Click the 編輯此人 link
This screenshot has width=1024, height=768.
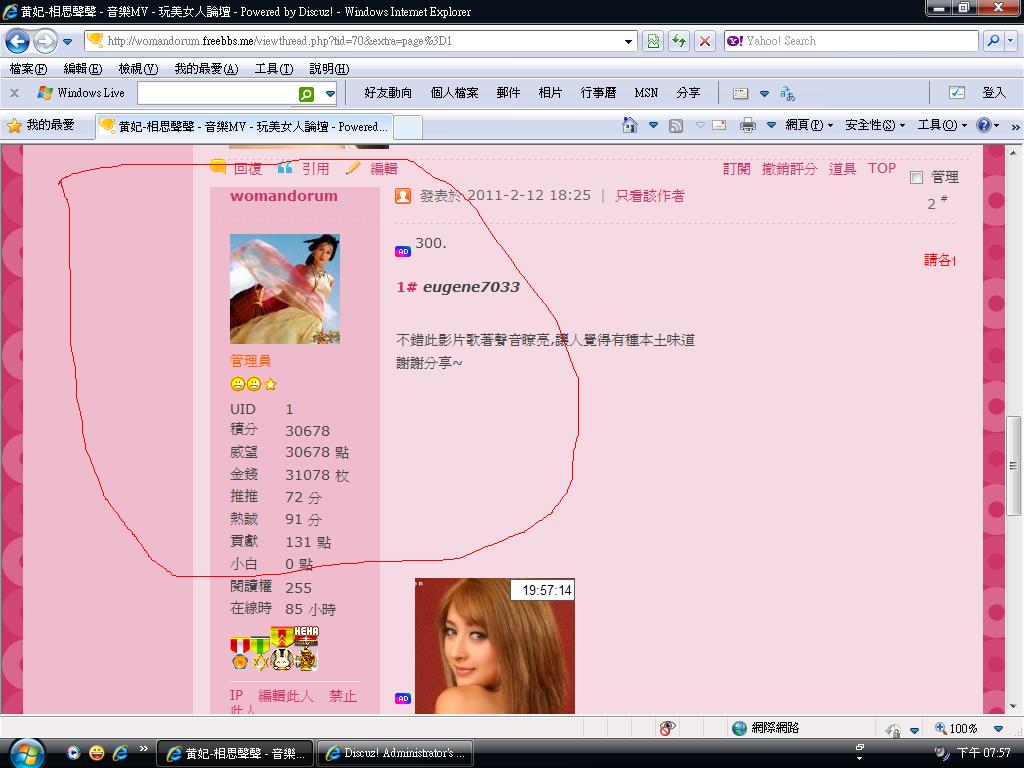pos(285,696)
